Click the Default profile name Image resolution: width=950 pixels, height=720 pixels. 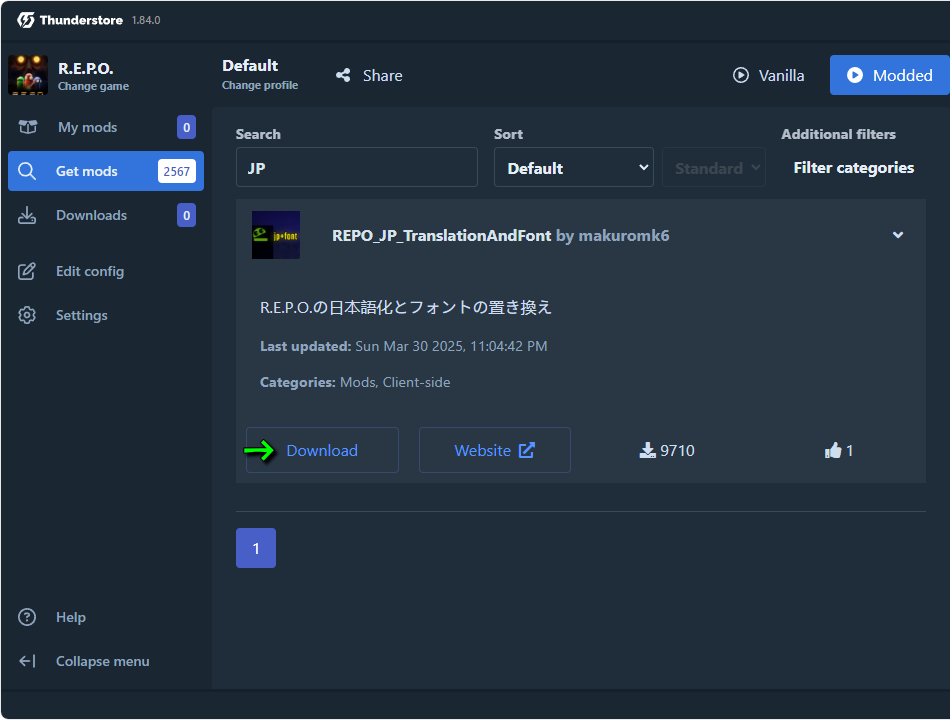coord(250,65)
